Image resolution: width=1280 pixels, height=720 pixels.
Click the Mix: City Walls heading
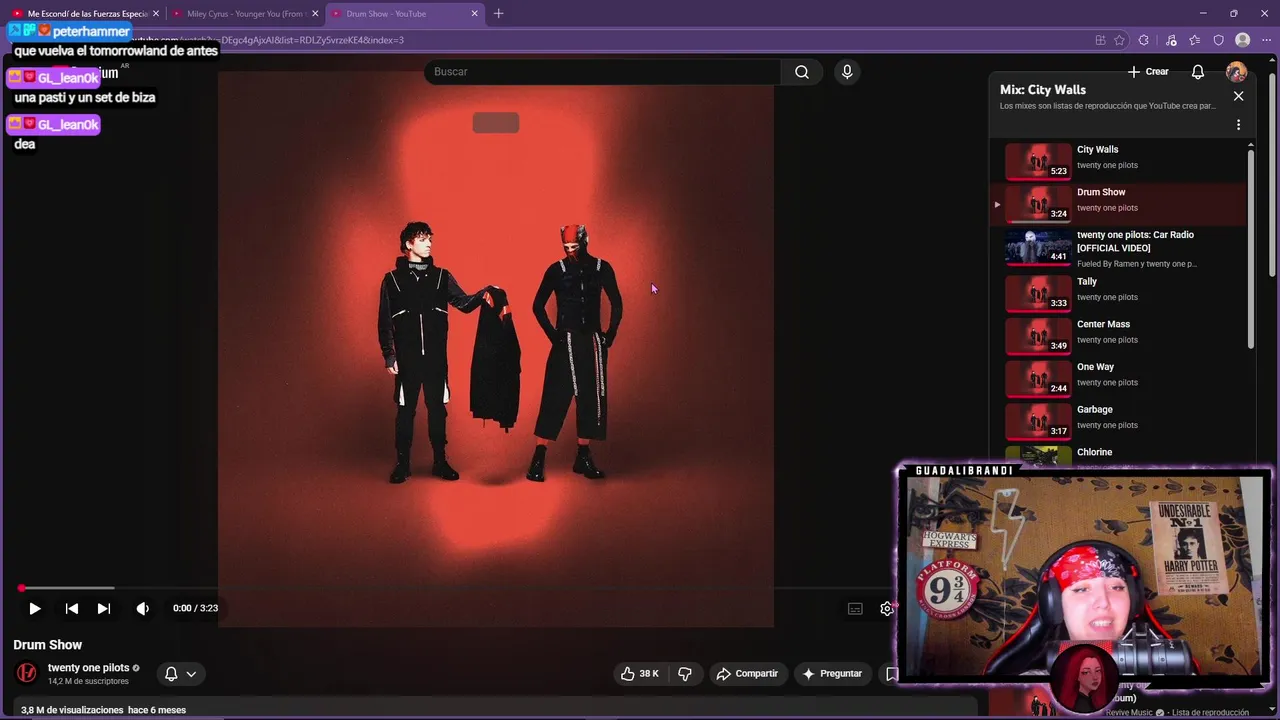coord(1043,90)
